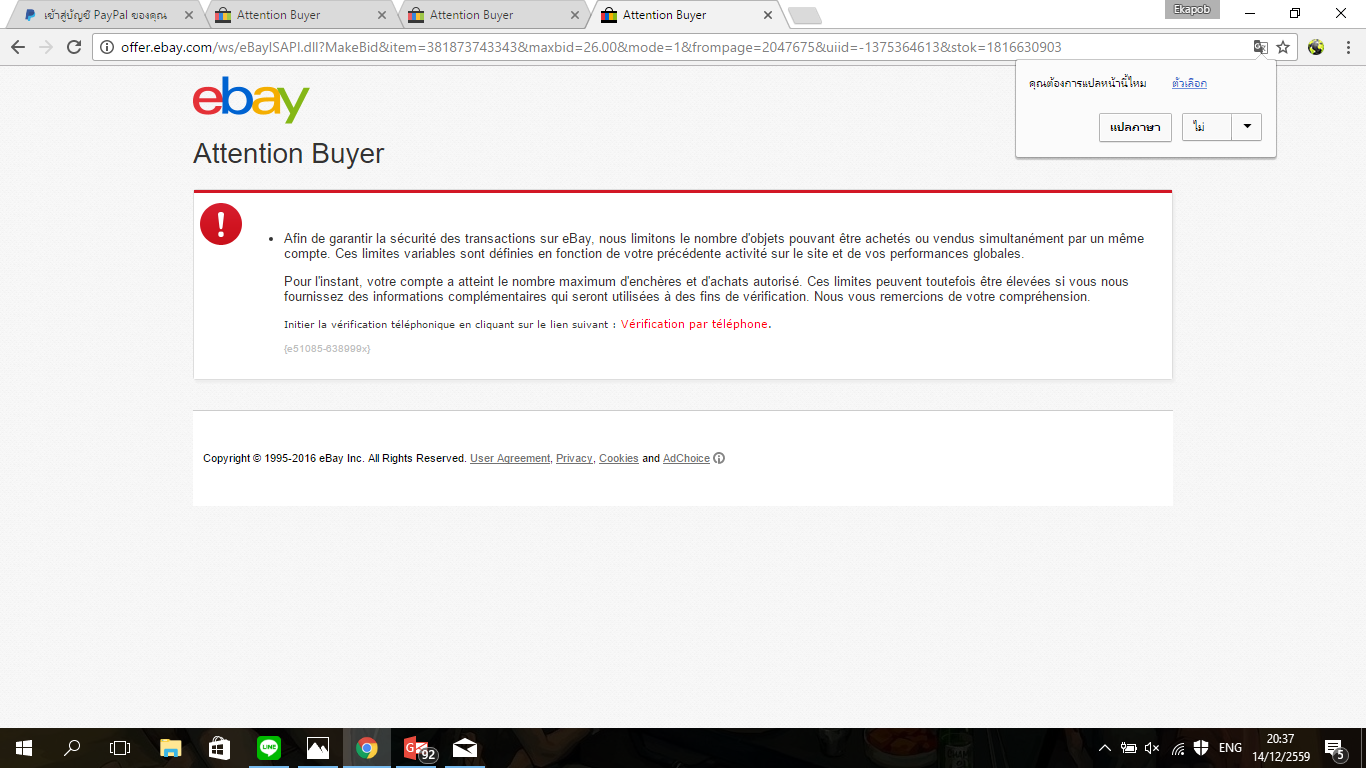Click the translate icon in address bar
This screenshot has height=768, width=1366.
(1261, 47)
